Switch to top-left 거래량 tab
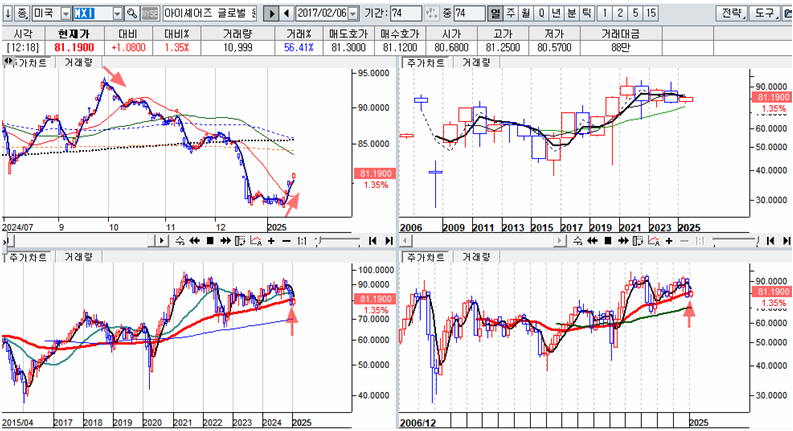Screen dimensions: 793x431 78,63
